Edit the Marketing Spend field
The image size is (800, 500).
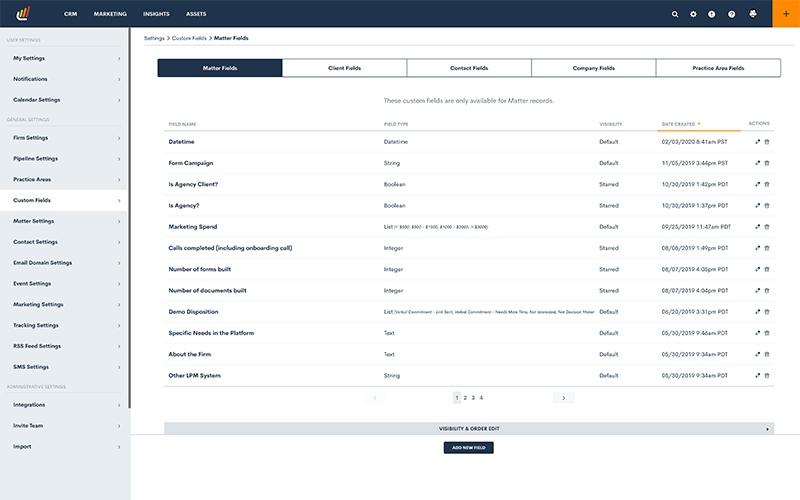pos(758,227)
